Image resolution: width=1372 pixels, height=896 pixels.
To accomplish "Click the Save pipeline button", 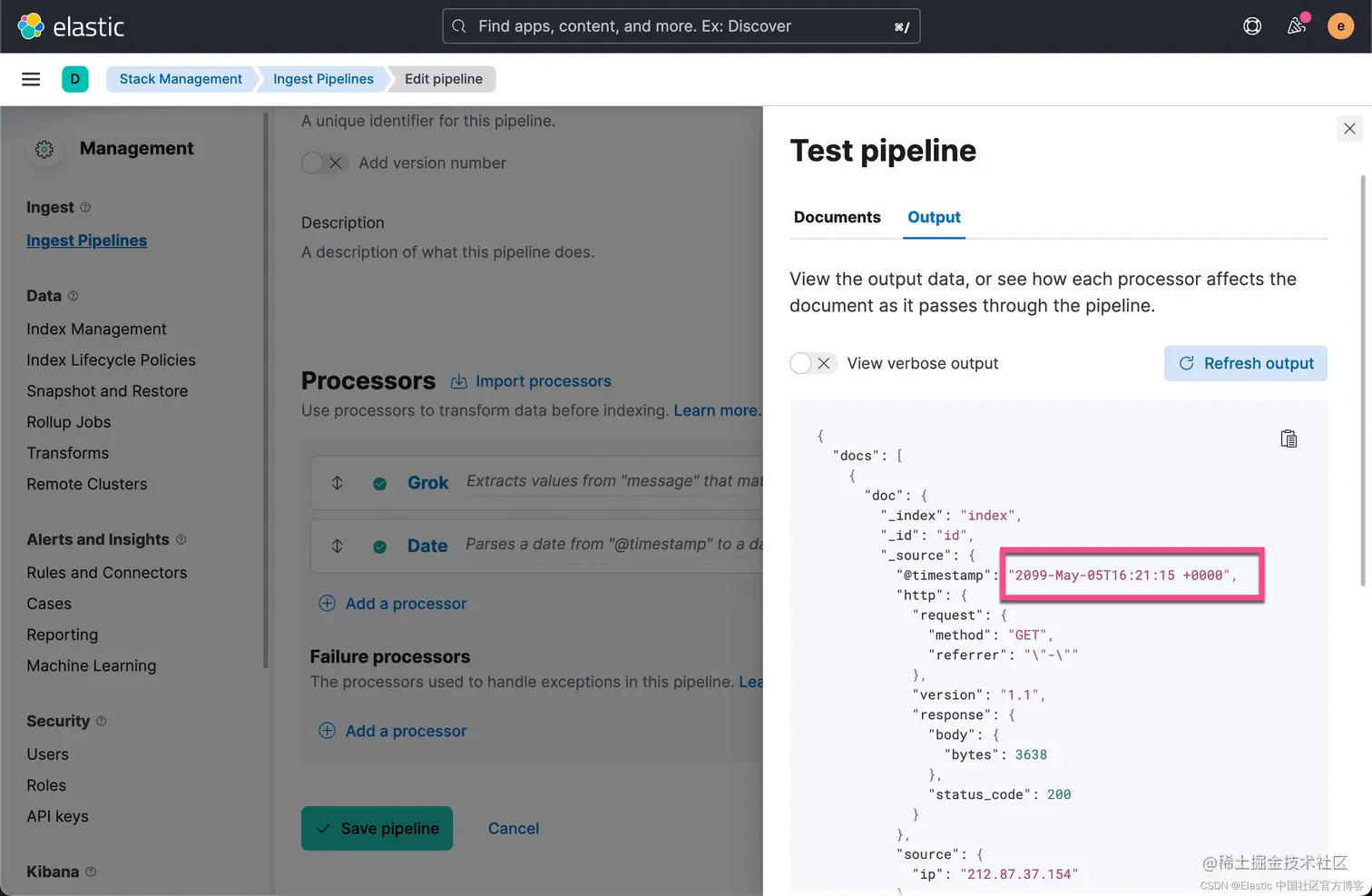I will [x=377, y=828].
